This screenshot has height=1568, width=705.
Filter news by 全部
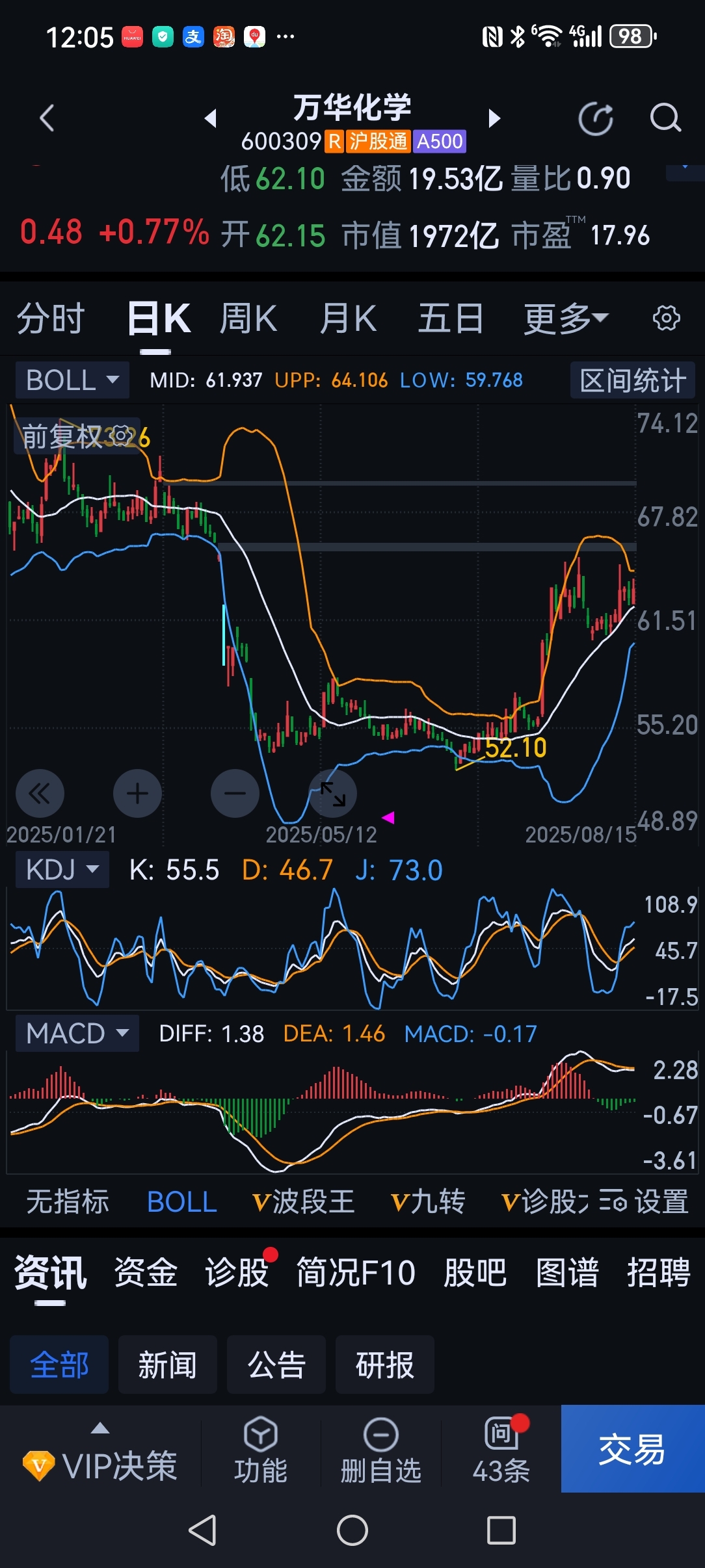pyautogui.click(x=59, y=1365)
